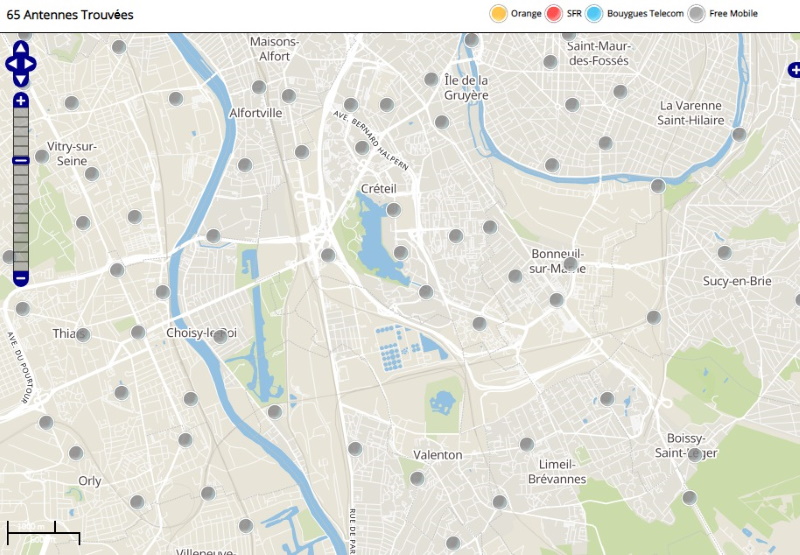Toggle the Bouygues Telecom filter circle
Image resolution: width=800 pixels, height=555 pixels.
coord(594,14)
